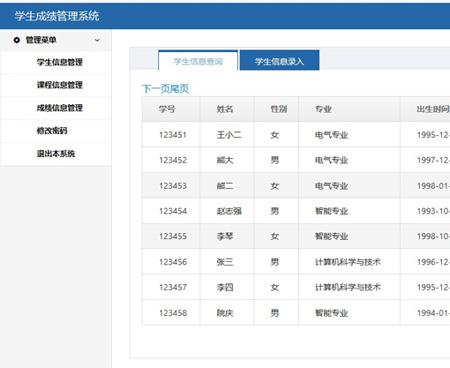Click the 学生成绩管理系统 header title
The image size is (450, 368).
tap(57, 16)
